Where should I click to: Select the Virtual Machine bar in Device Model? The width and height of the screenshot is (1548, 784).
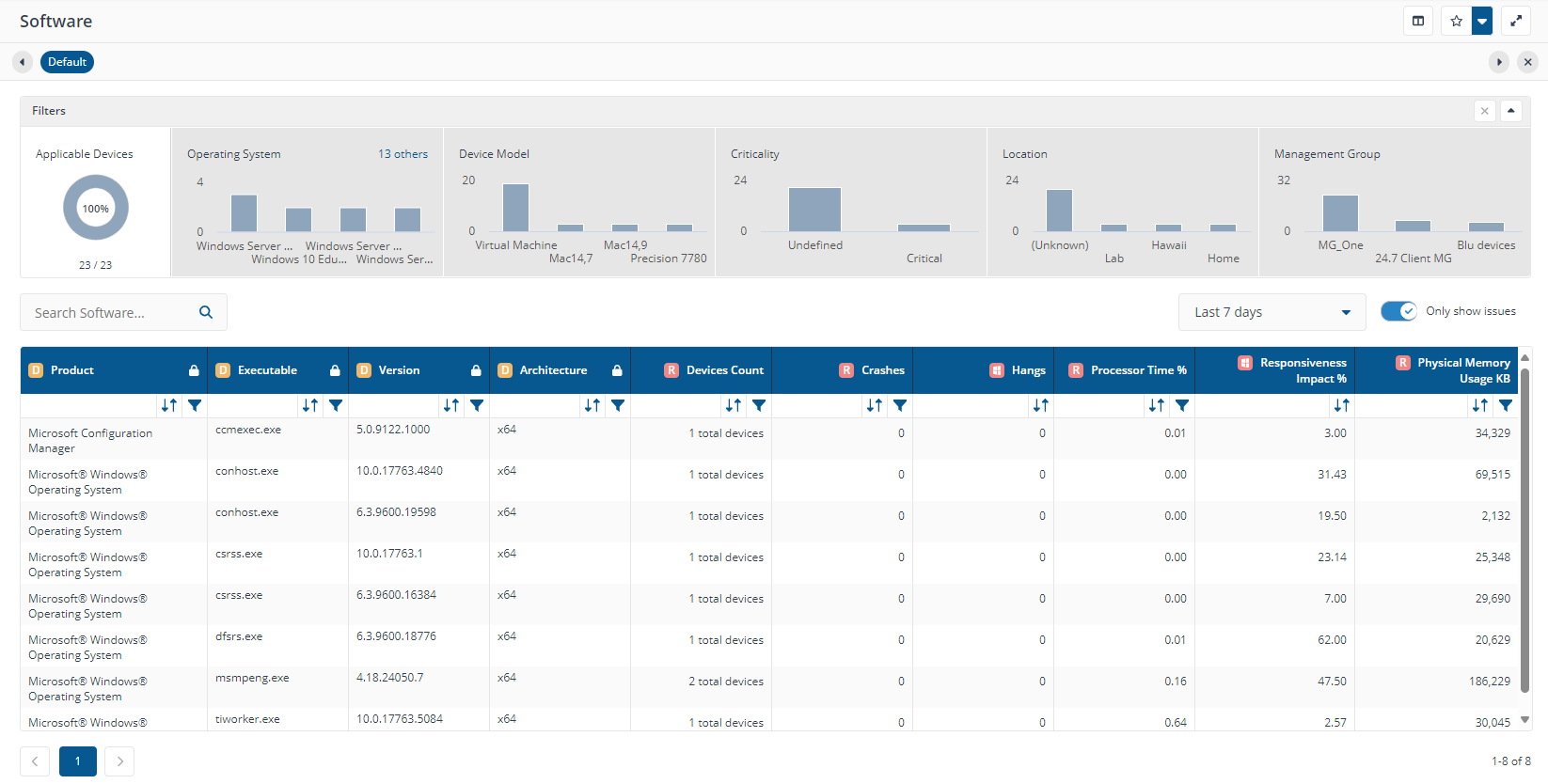(x=515, y=207)
